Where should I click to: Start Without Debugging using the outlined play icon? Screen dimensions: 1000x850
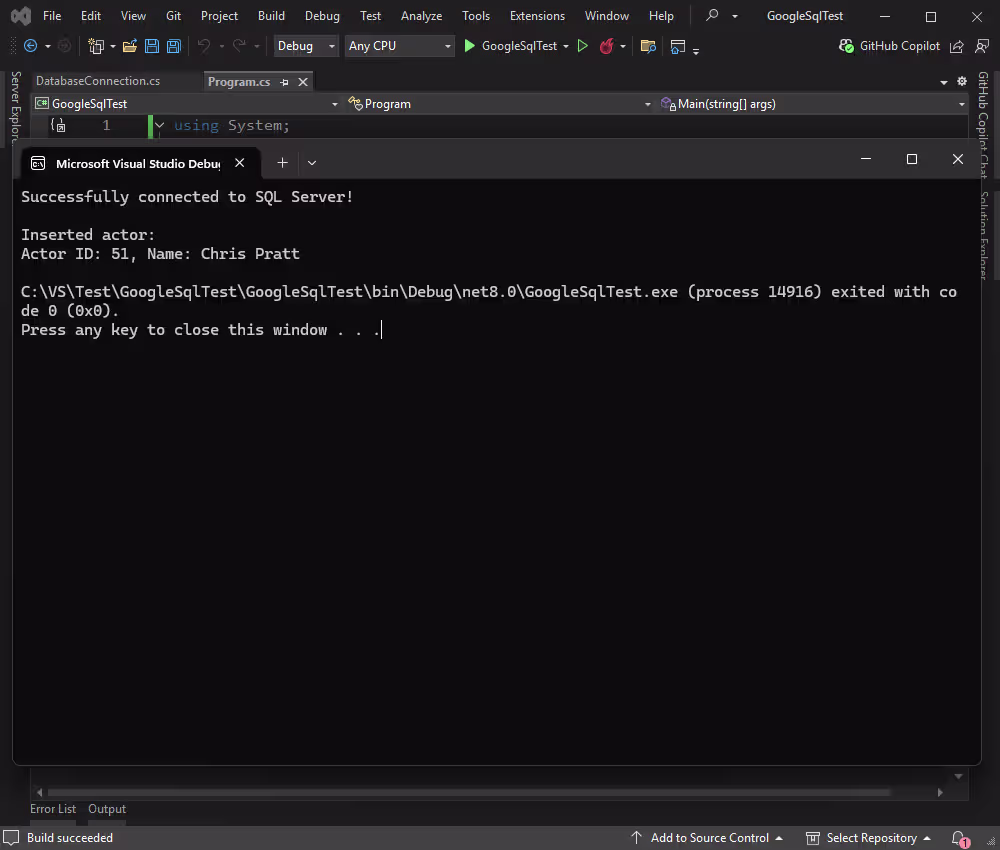tap(583, 46)
